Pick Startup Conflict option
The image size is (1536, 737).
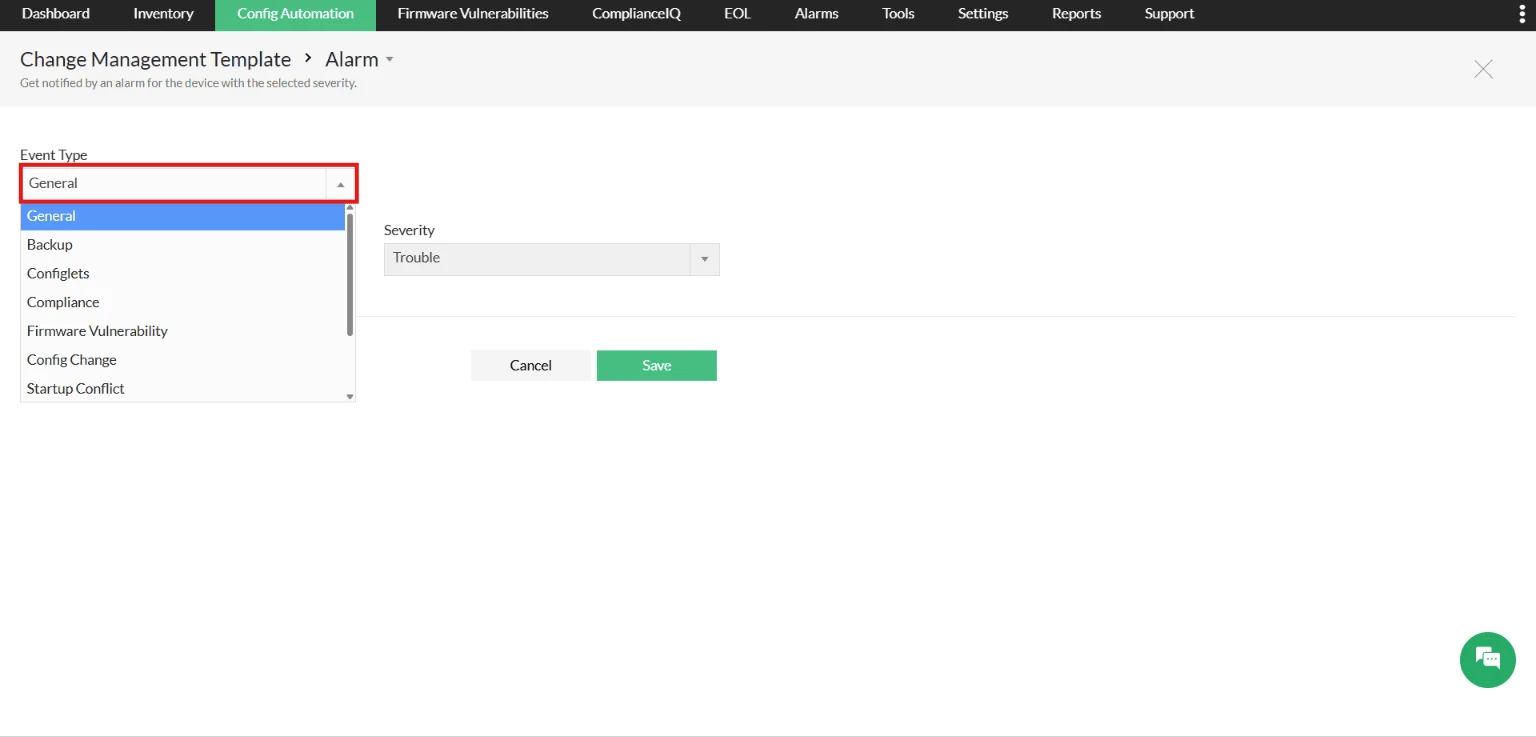click(x=183, y=389)
